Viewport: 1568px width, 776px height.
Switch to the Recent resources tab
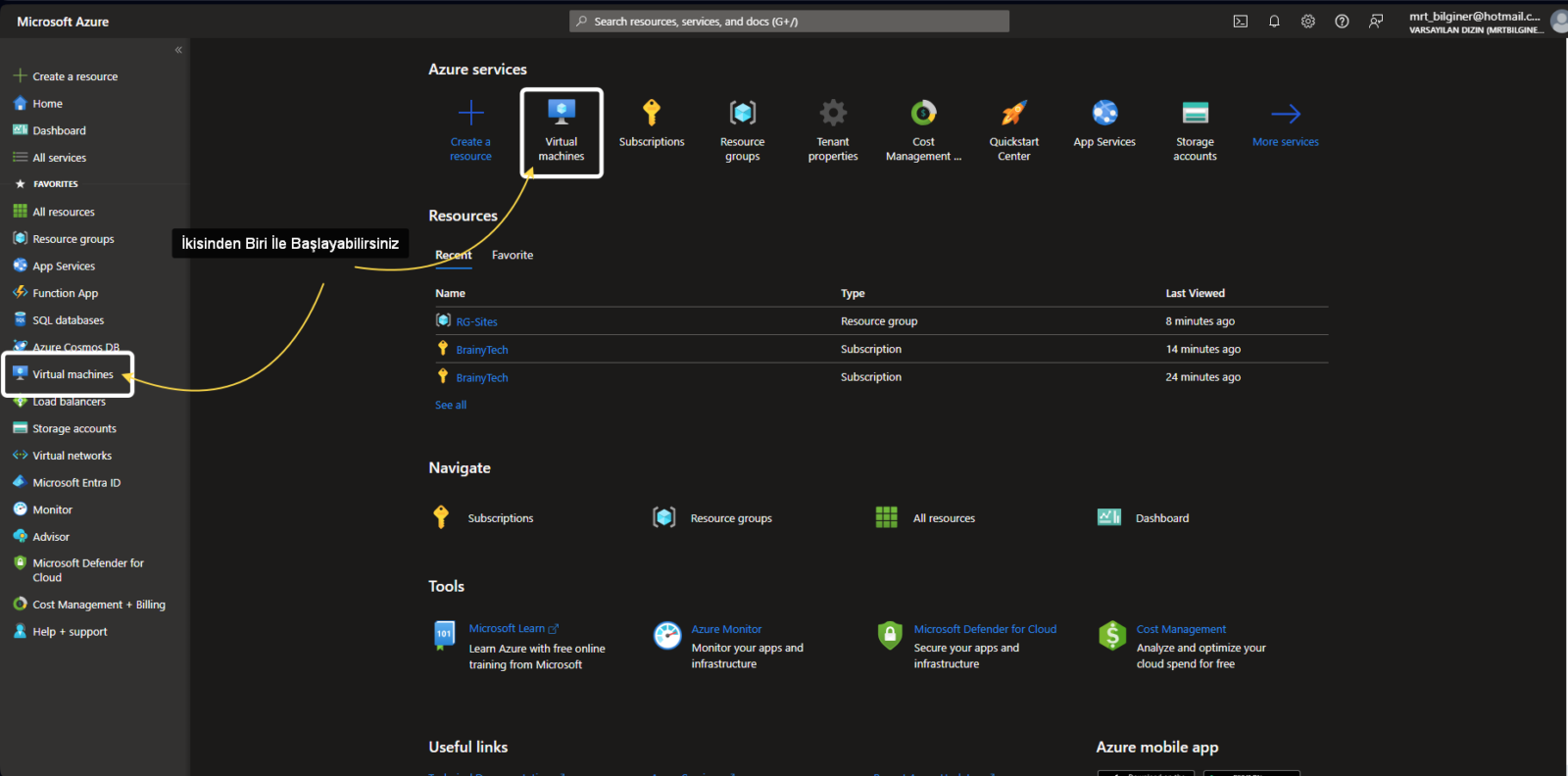click(454, 255)
